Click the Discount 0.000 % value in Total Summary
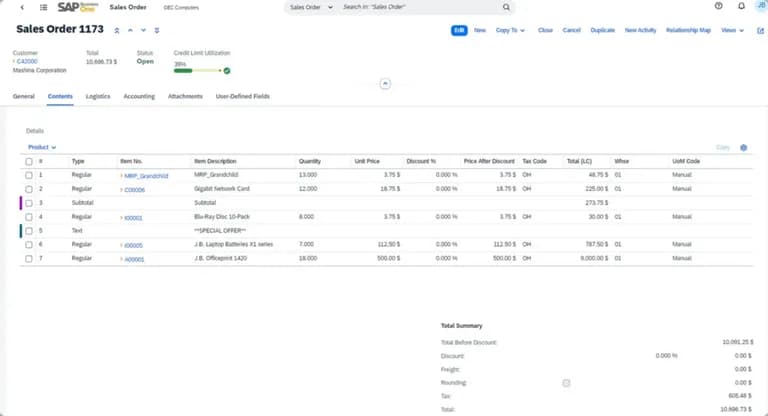 pos(667,356)
